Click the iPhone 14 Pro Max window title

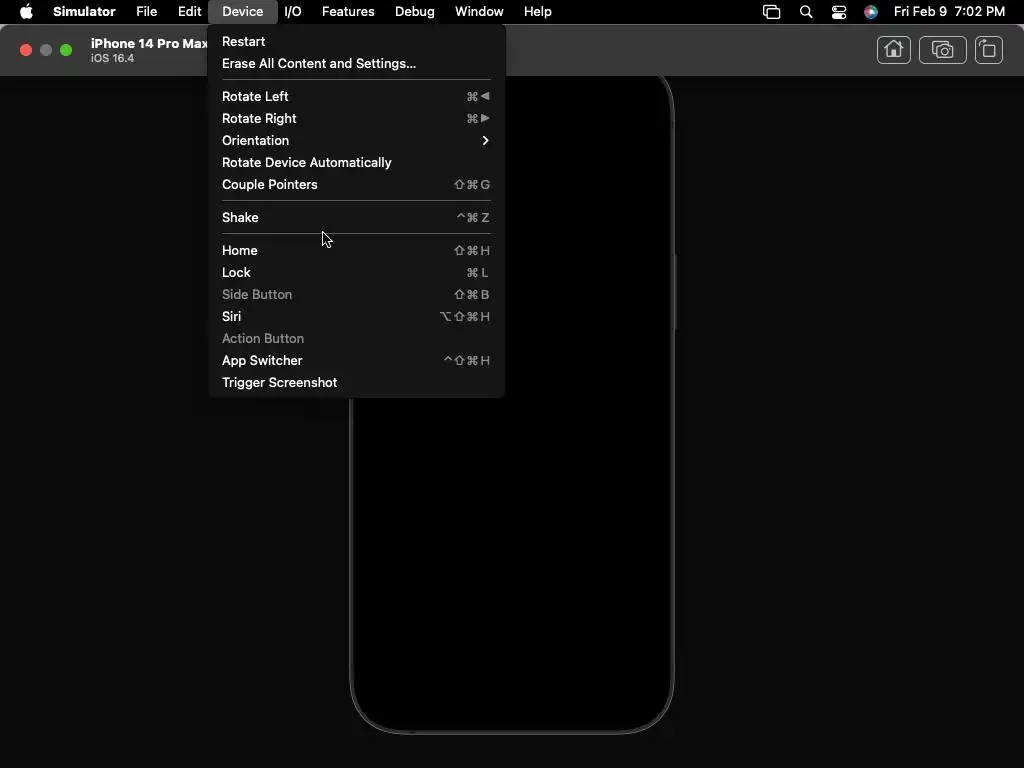[149, 43]
